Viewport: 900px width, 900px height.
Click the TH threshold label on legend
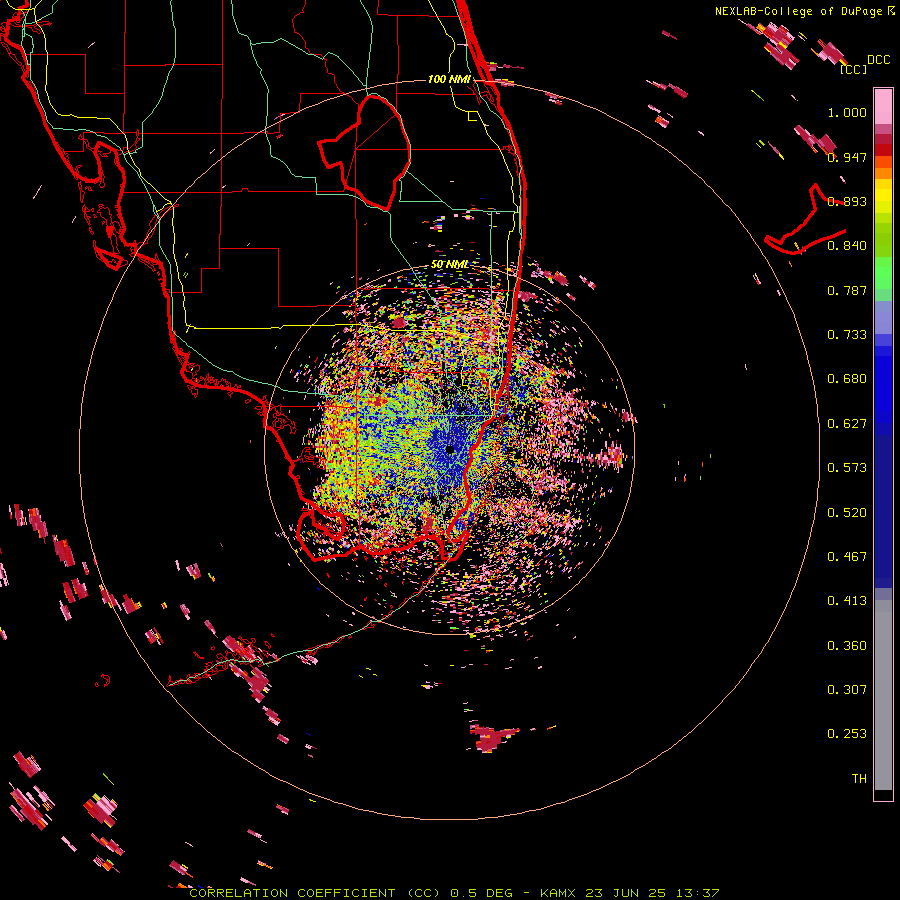[859, 779]
